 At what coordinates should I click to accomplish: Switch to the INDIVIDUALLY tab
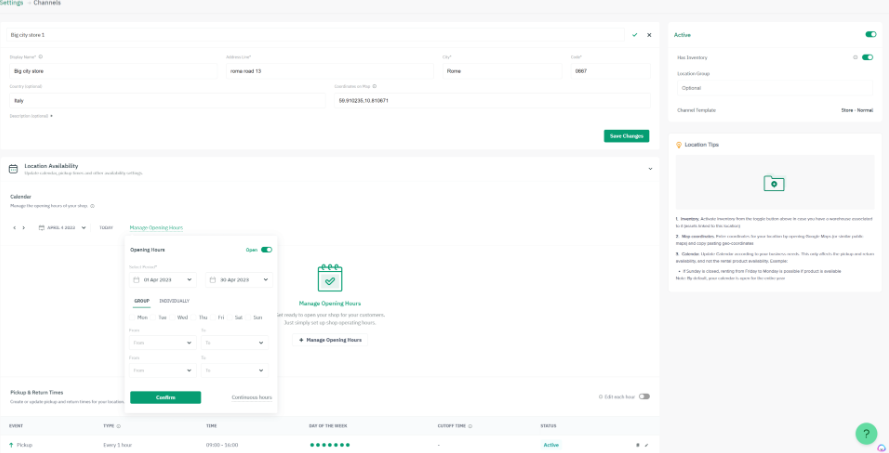(174, 301)
